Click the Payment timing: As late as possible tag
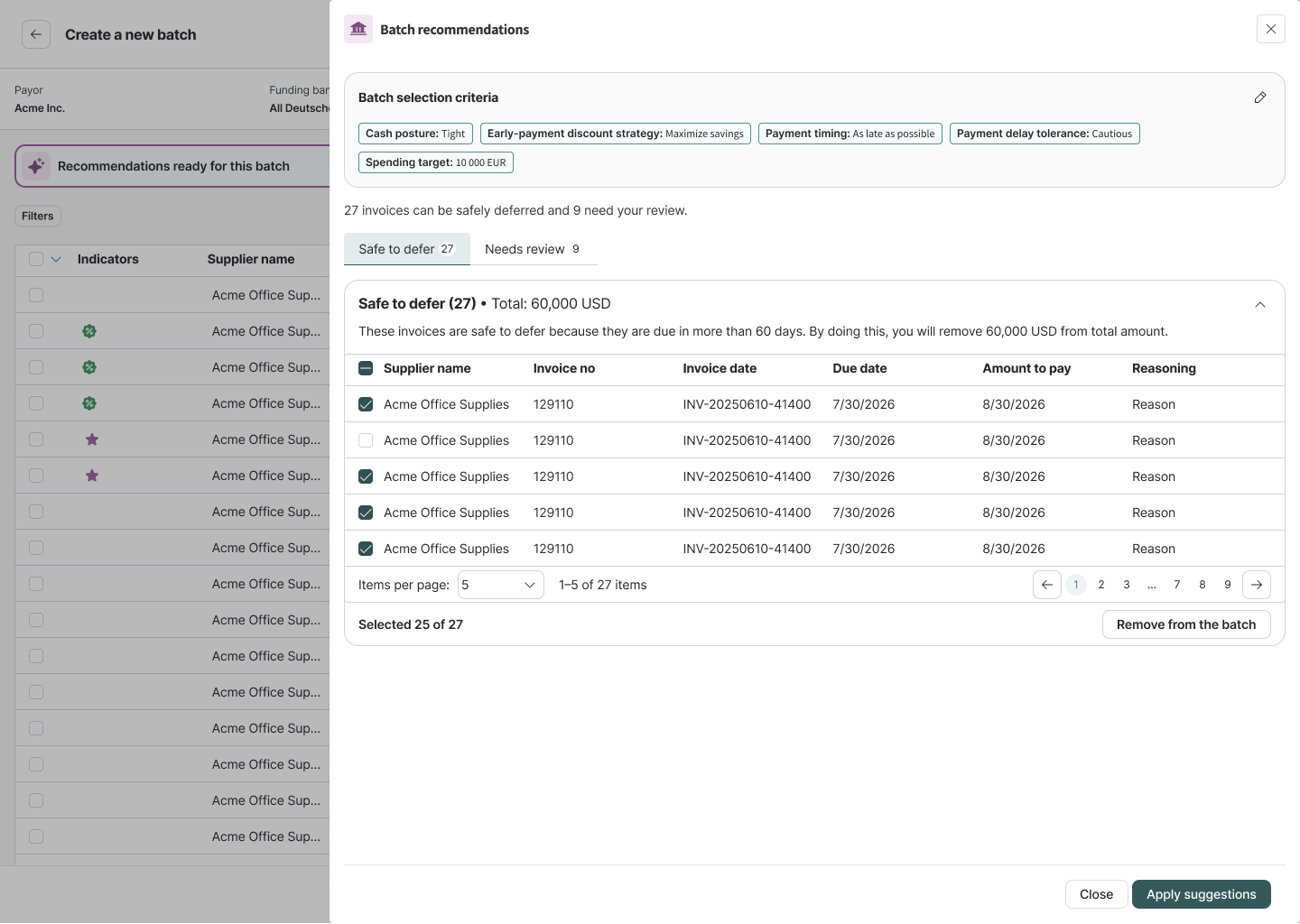Screen dimensions: 1300x924 point(850,134)
